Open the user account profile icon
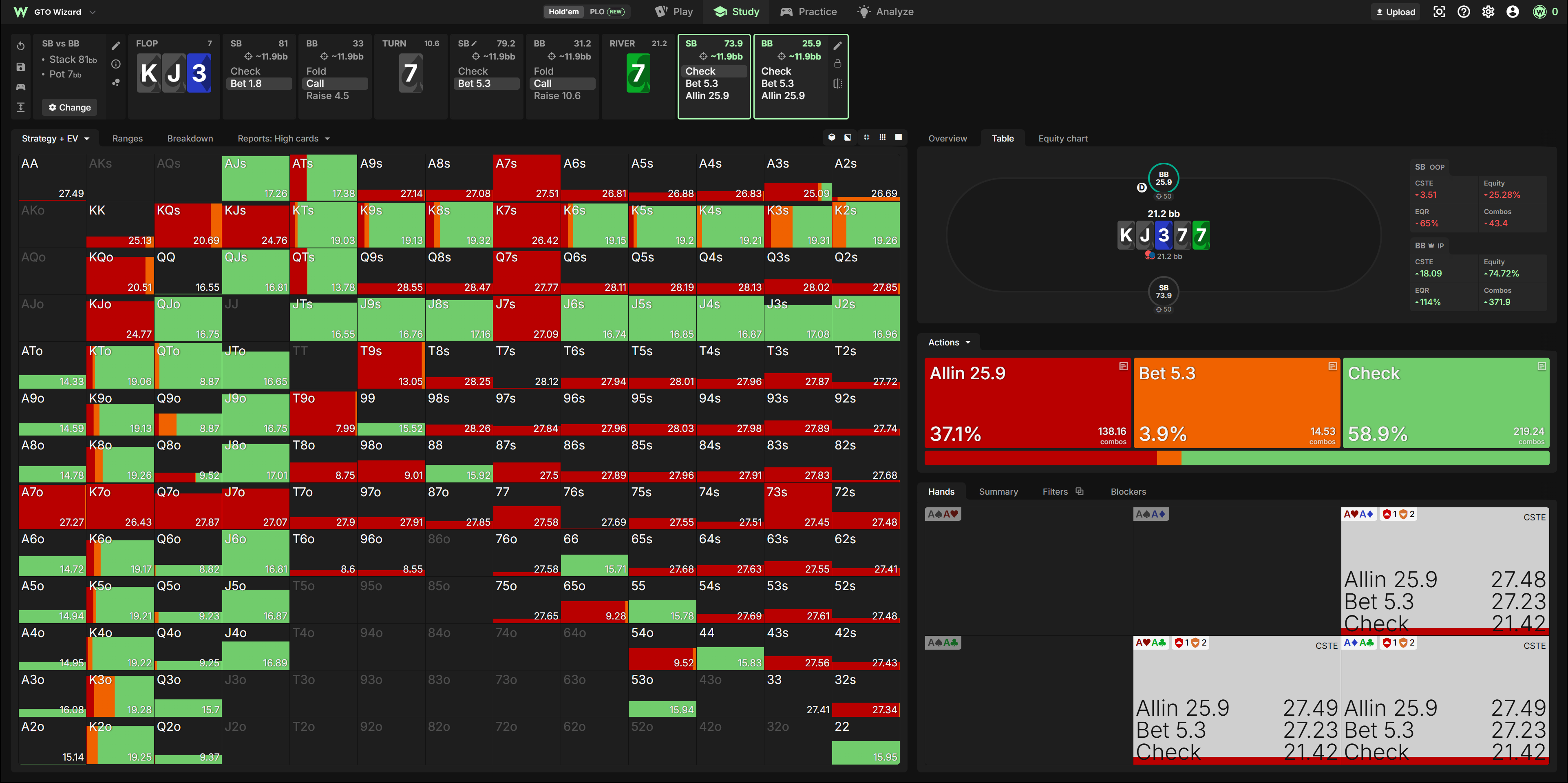The image size is (1568, 783). 1513,11
